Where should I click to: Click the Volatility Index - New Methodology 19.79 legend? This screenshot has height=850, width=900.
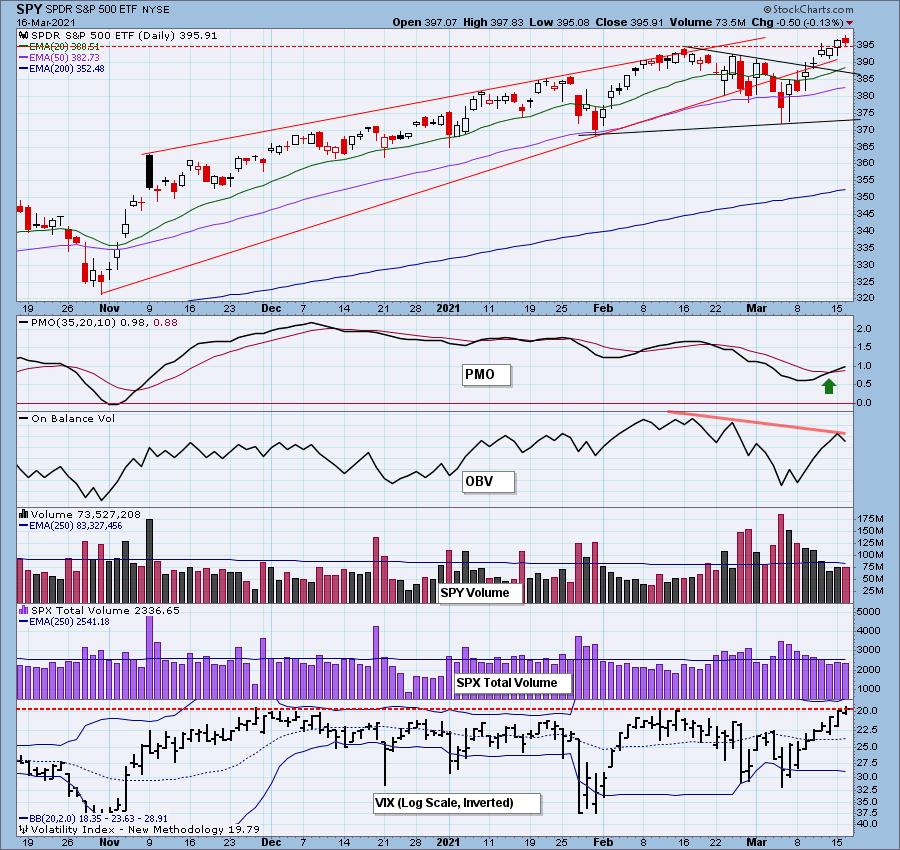(x=145, y=829)
